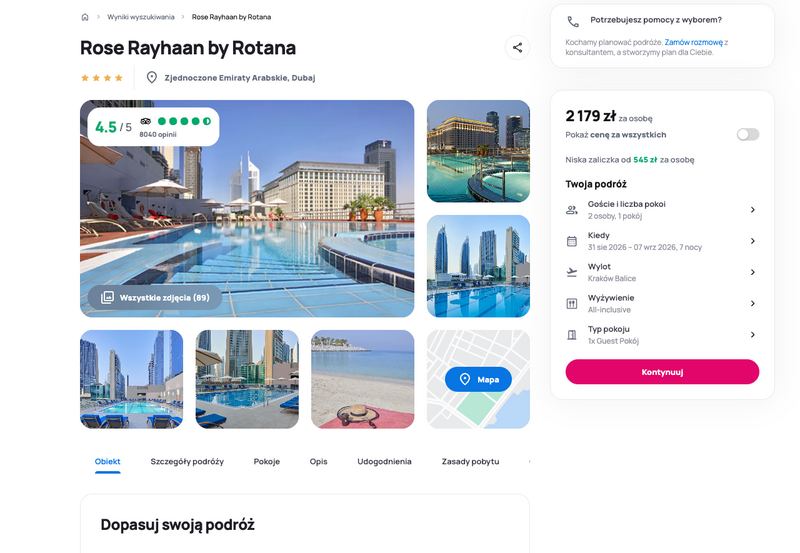Follow the Zamów rozmowę link
The height and width of the screenshot is (553, 800).
pyautogui.click(x=693, y=42)
